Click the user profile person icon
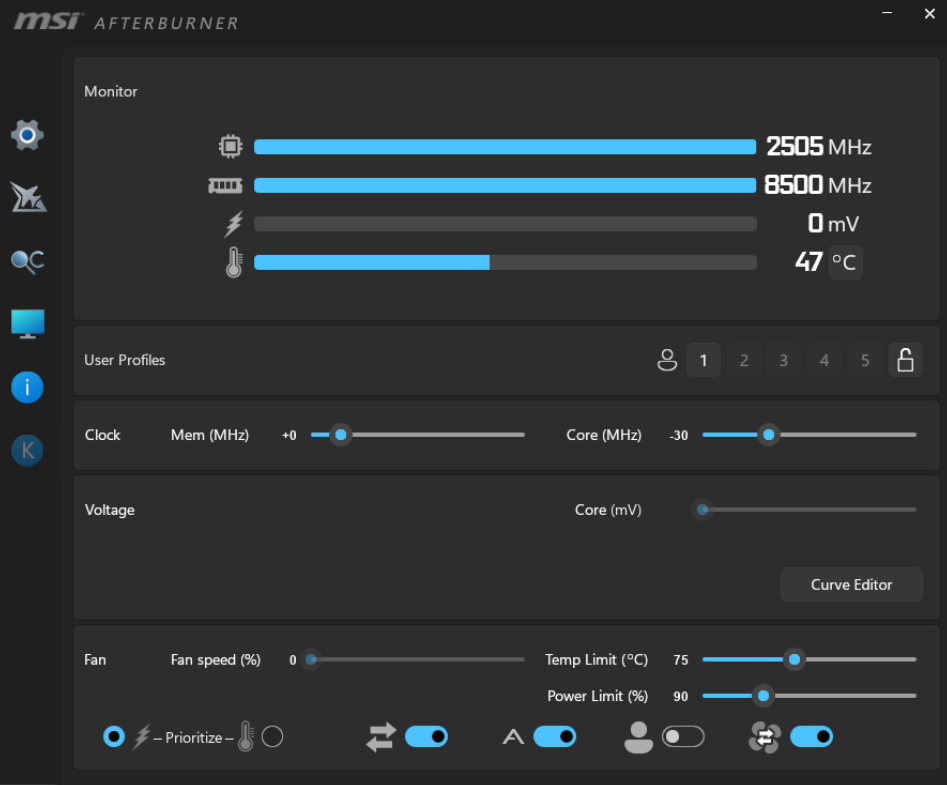The image size is (947, 785). tap(667, 360)
